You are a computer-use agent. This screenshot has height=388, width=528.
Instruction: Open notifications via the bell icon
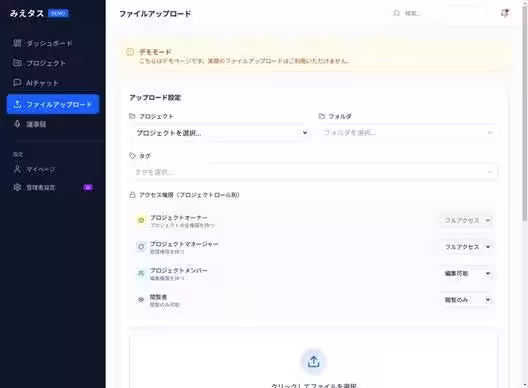[505, 13]
